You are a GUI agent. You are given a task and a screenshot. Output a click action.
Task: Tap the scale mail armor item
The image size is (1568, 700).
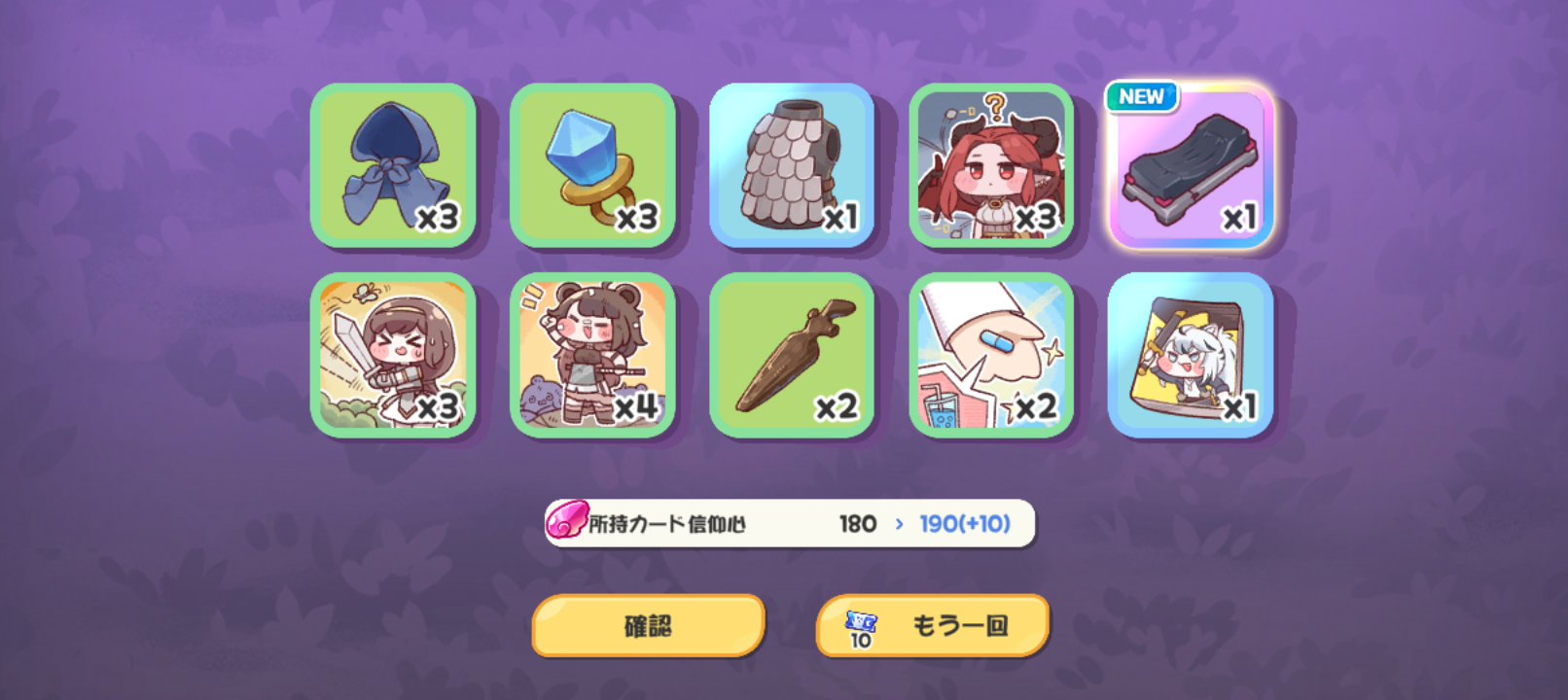click(x=792, y=165)
